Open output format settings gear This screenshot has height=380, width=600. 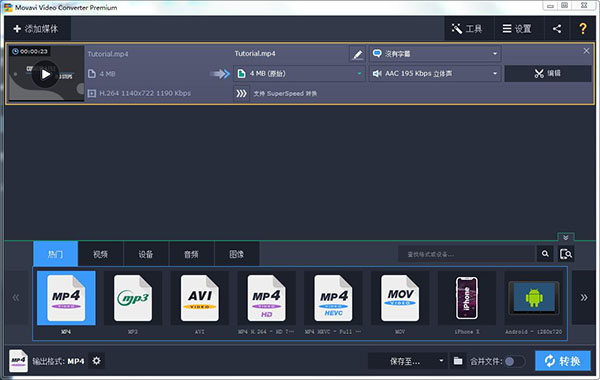[x=96, y=361]
